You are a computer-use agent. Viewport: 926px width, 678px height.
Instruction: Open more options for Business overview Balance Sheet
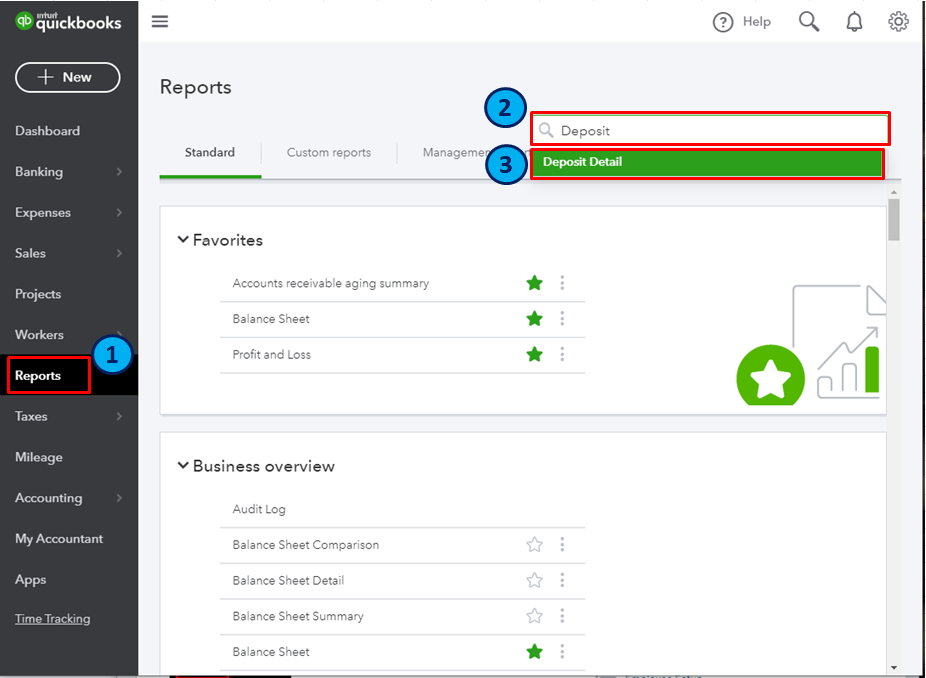click(x=562, y=651)
